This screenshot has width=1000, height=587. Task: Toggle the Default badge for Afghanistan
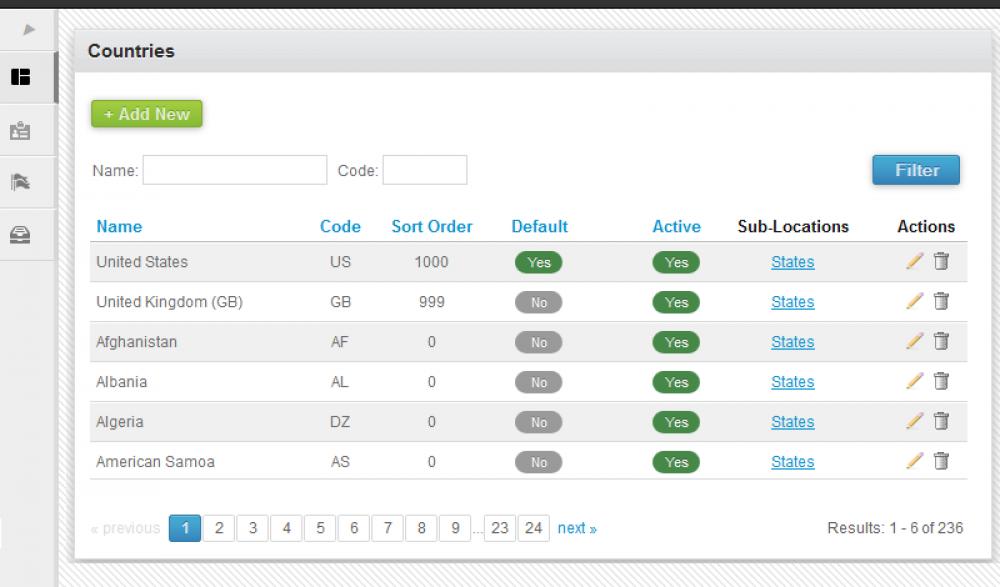(538, 342)
